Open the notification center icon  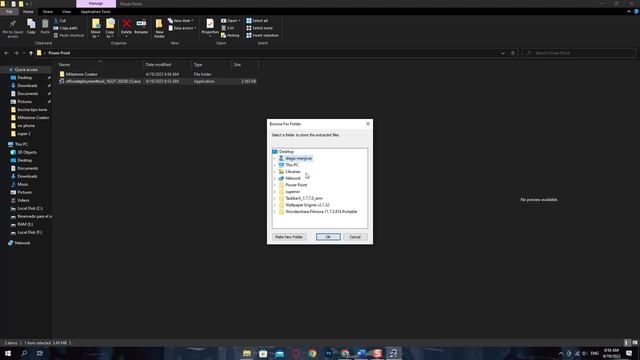point(629,353)
